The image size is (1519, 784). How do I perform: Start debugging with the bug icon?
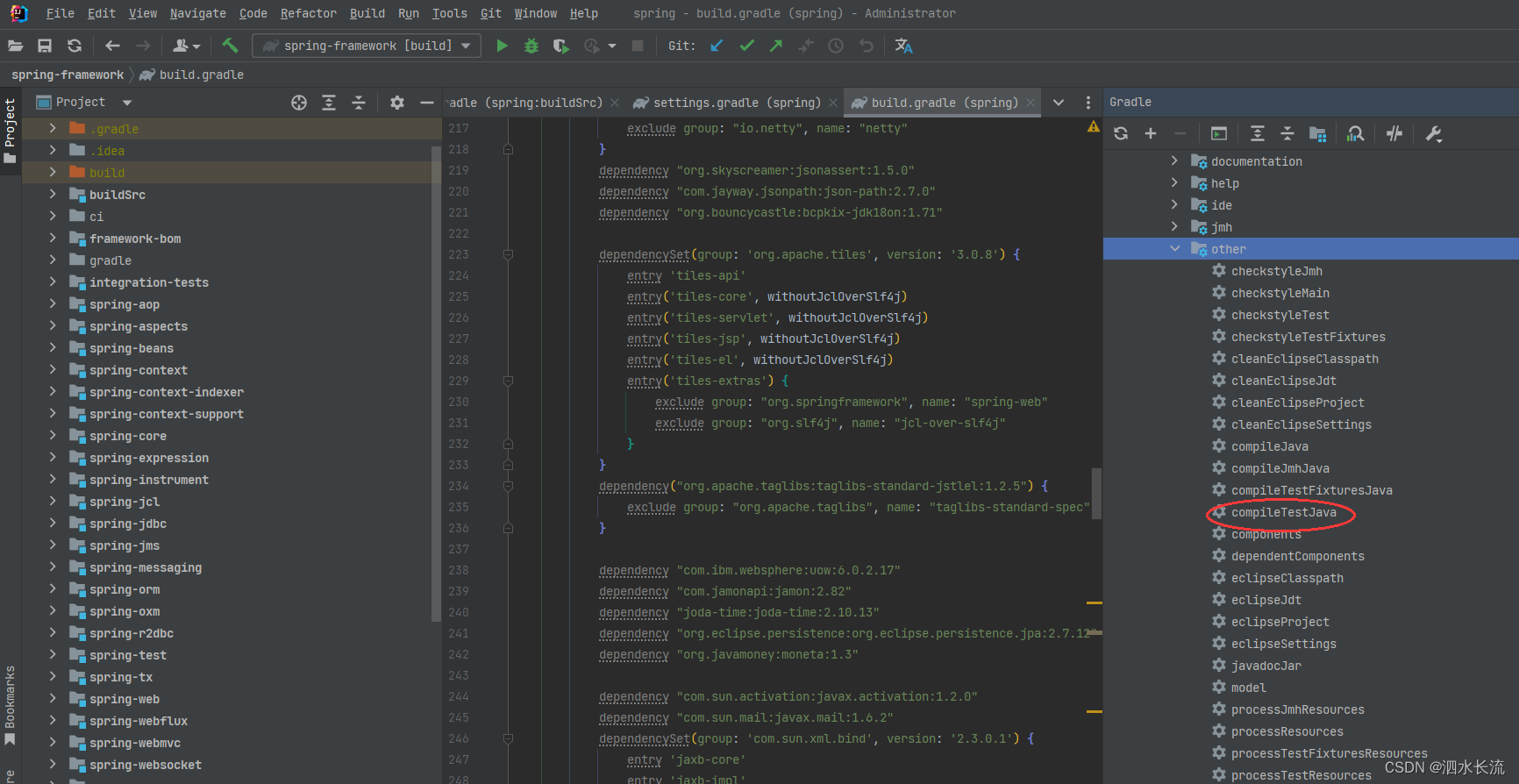coord(531,46)
